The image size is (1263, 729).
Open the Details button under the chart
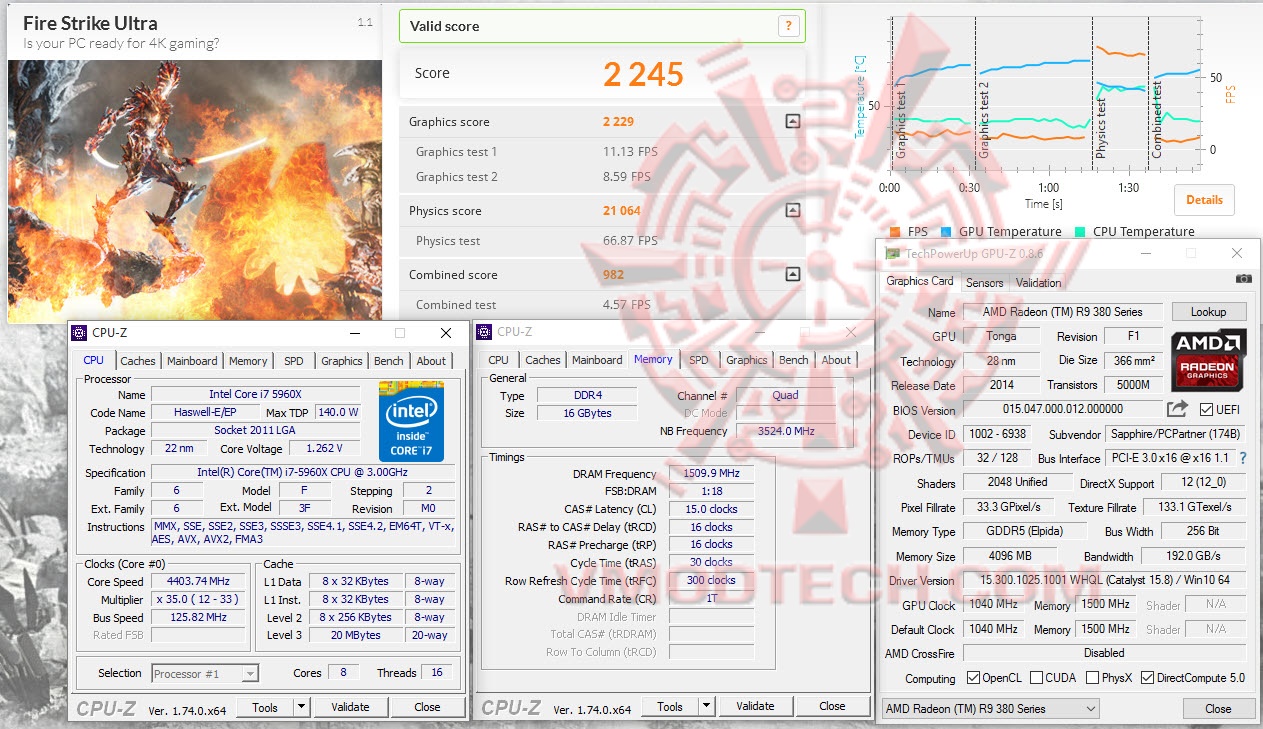tap(1204, 200)
